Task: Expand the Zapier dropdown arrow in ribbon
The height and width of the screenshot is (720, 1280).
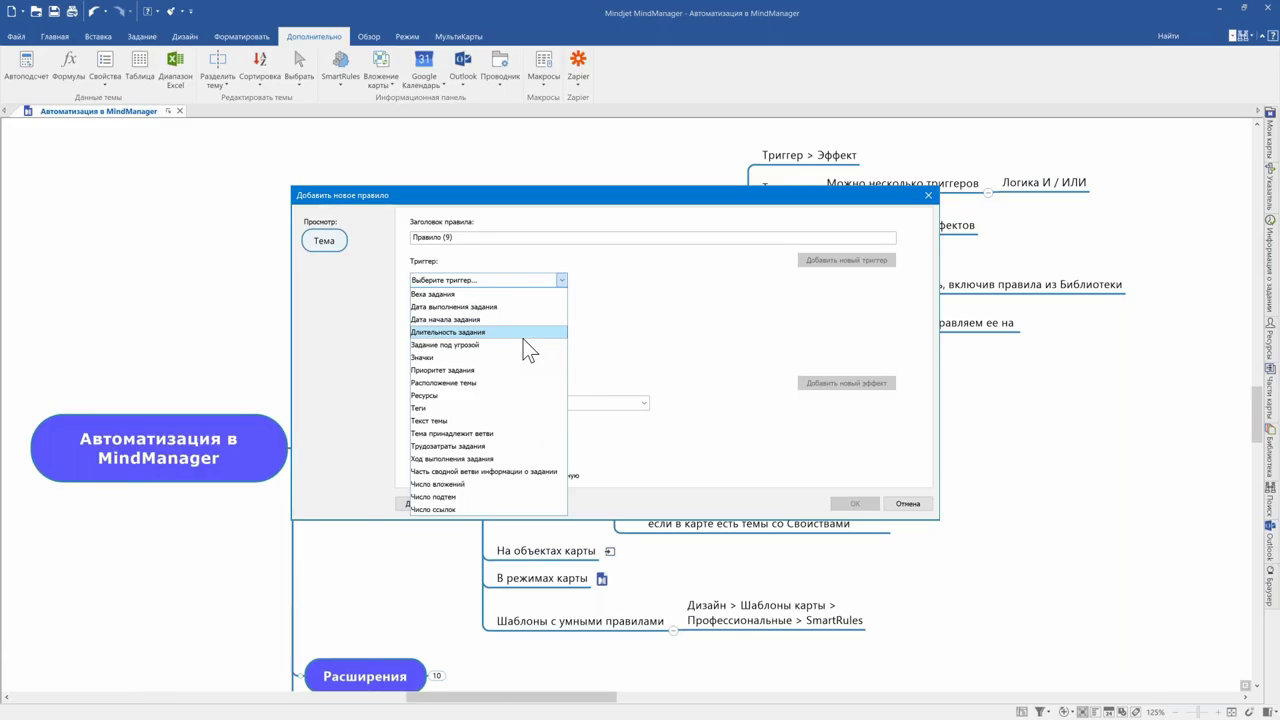Action: point(578,86)
